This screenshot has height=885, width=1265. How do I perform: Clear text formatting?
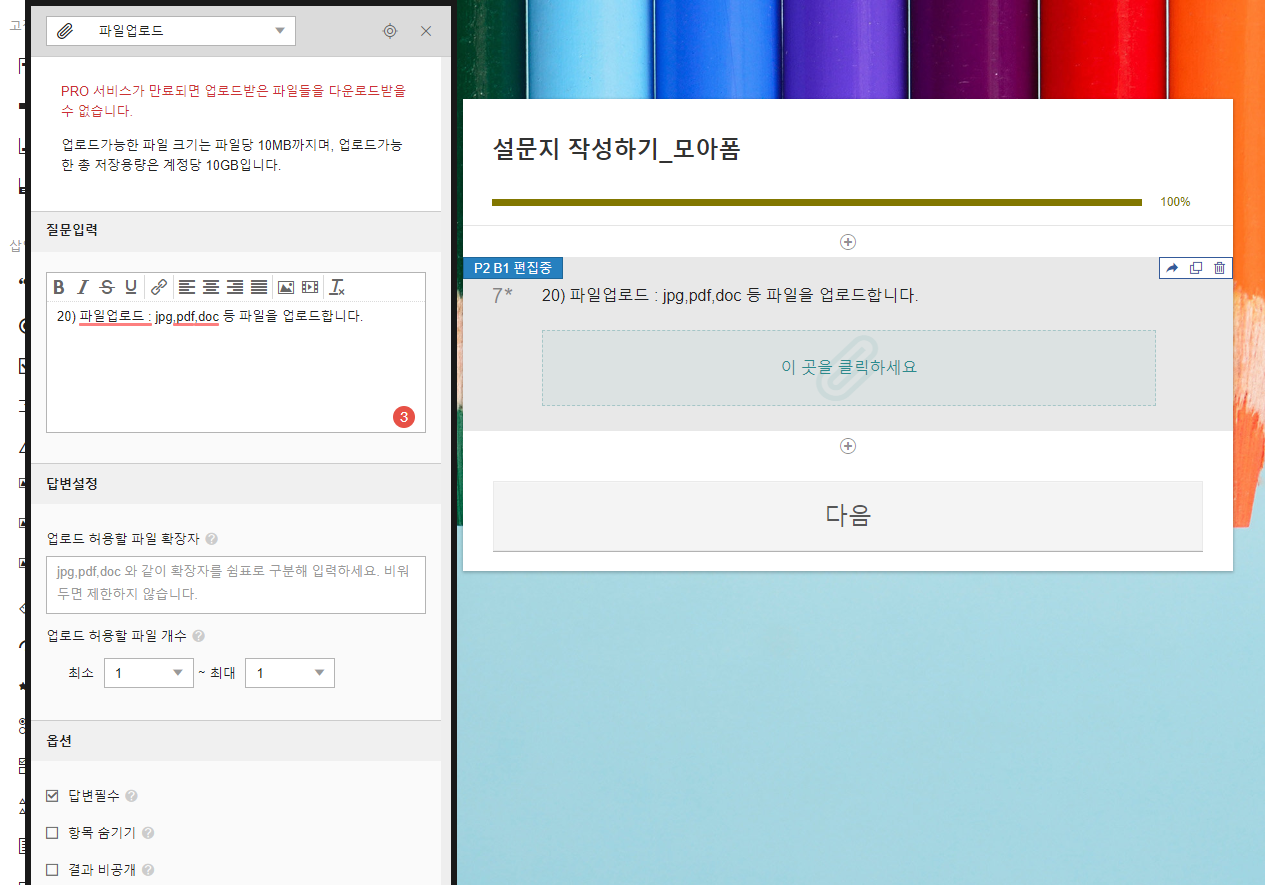(337, 287)
